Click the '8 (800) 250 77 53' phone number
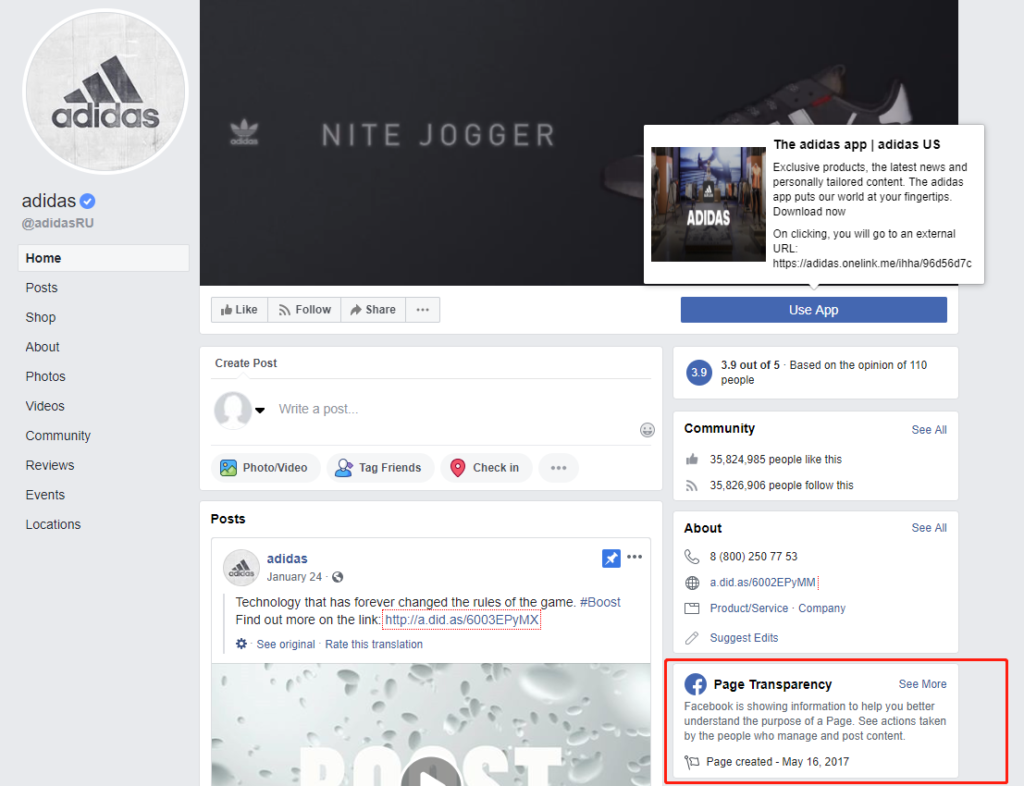 (x=754, y=557)
